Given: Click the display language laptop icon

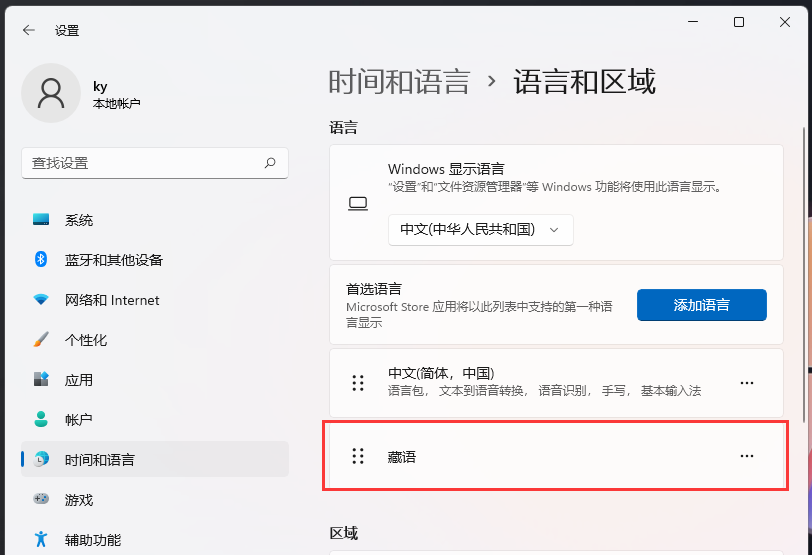Looking at the screenshot, I should pos(358,203).
